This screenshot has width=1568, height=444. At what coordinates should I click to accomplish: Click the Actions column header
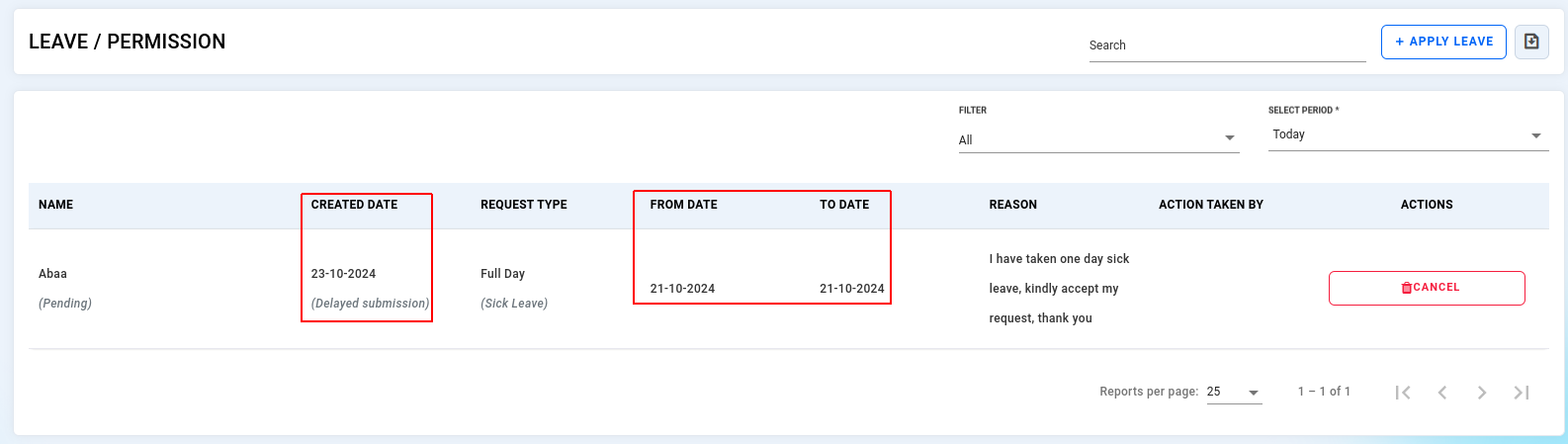(1427, 205)
